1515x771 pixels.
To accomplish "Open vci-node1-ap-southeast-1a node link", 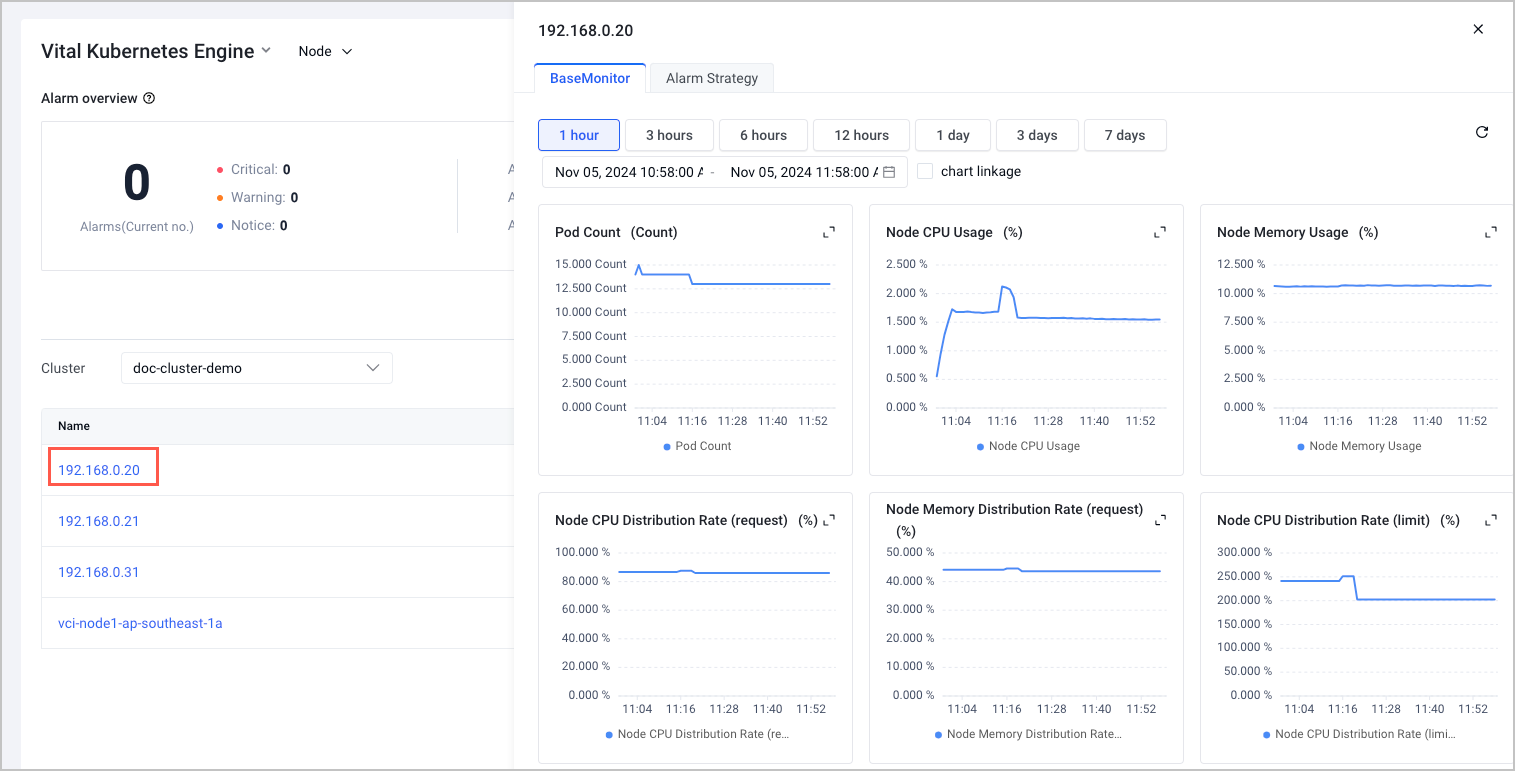I will pos(140,623).
